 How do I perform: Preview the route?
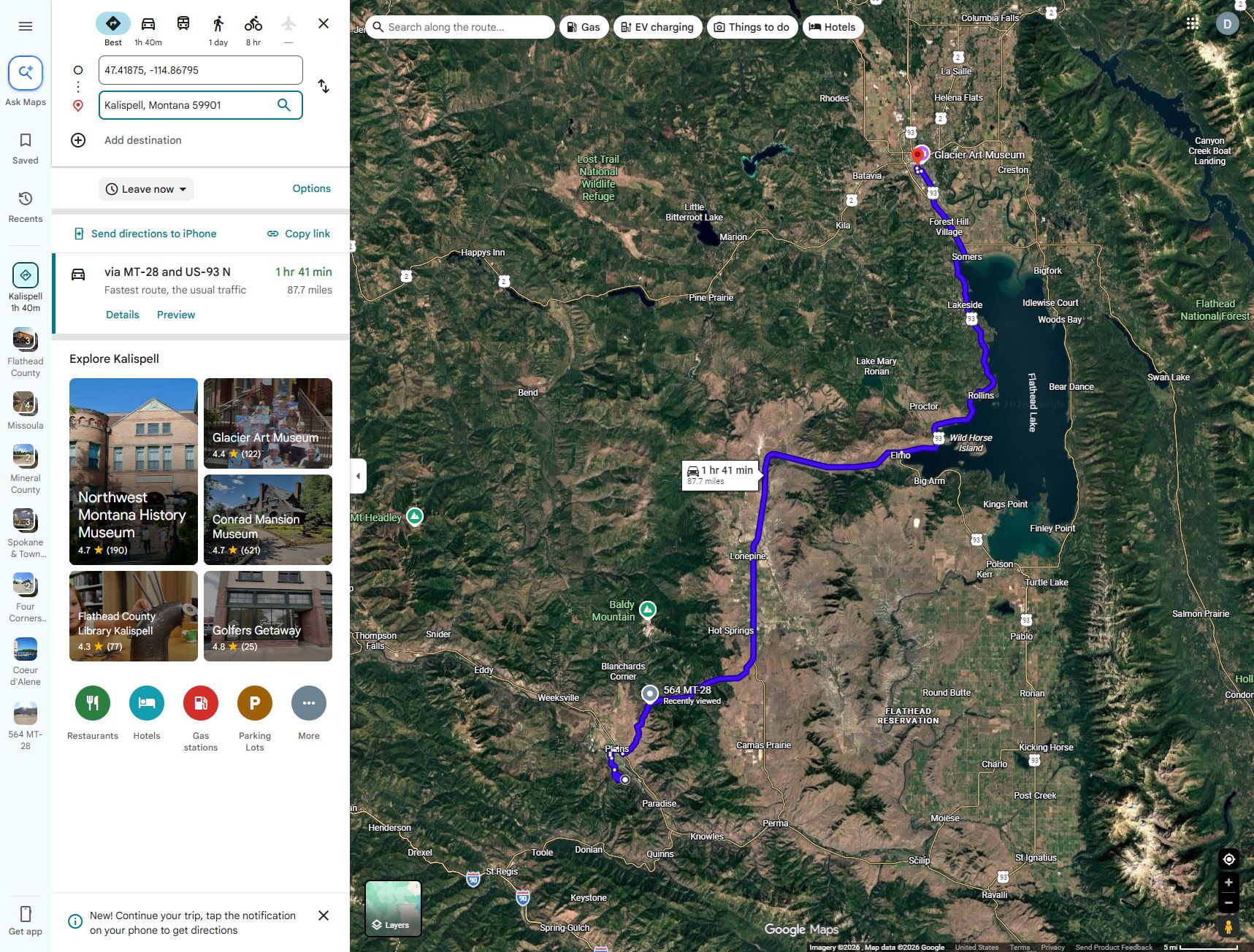tap(176, 315)
